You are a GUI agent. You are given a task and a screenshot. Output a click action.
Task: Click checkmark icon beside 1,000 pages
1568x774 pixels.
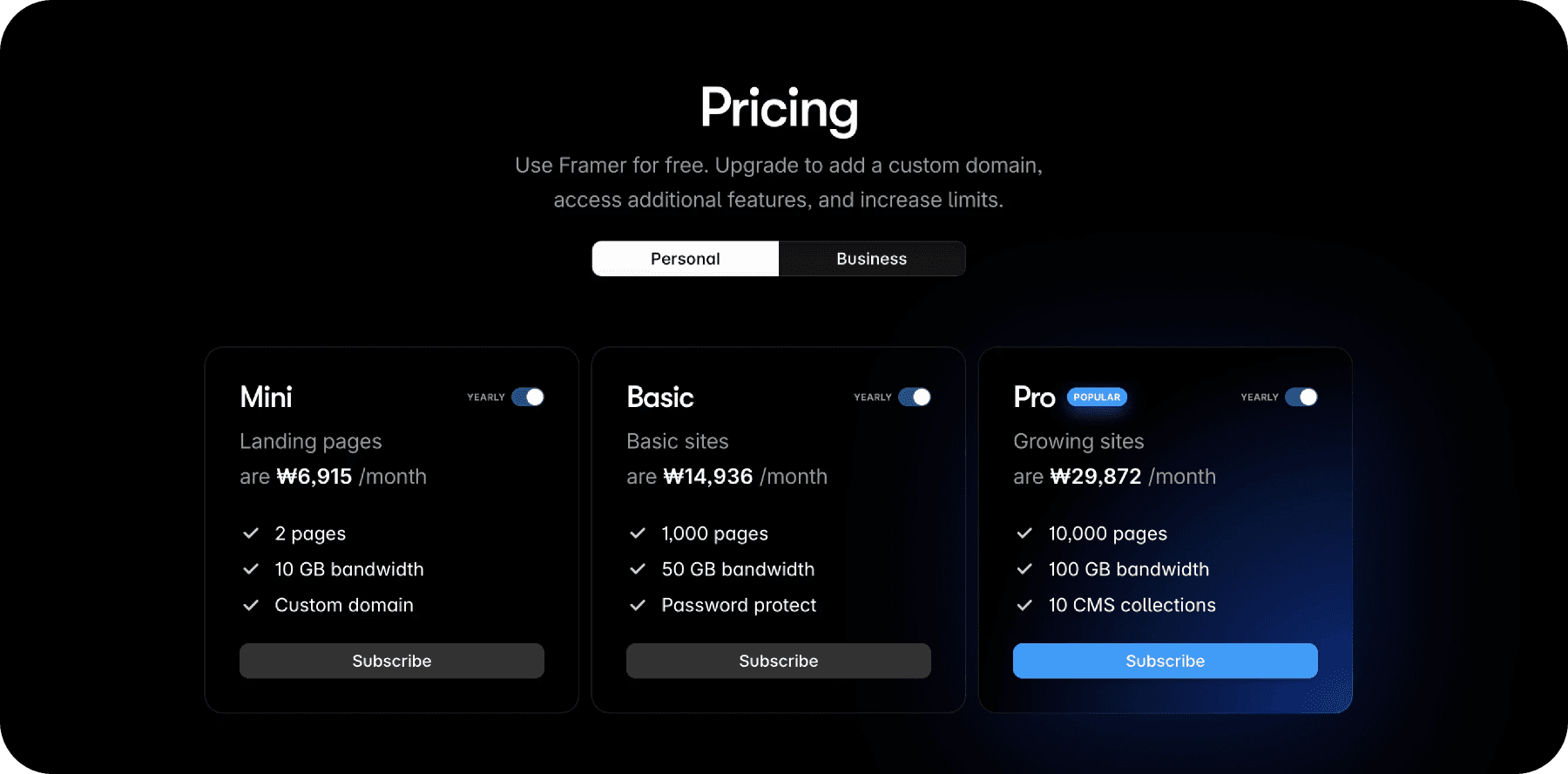coord(638,533)
